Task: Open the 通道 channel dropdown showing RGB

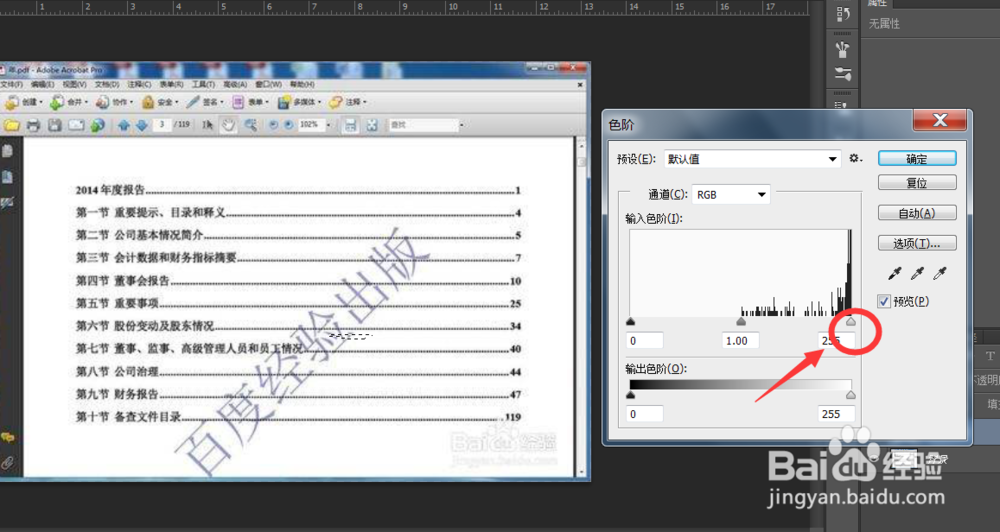Action: [x=731, y=195]
